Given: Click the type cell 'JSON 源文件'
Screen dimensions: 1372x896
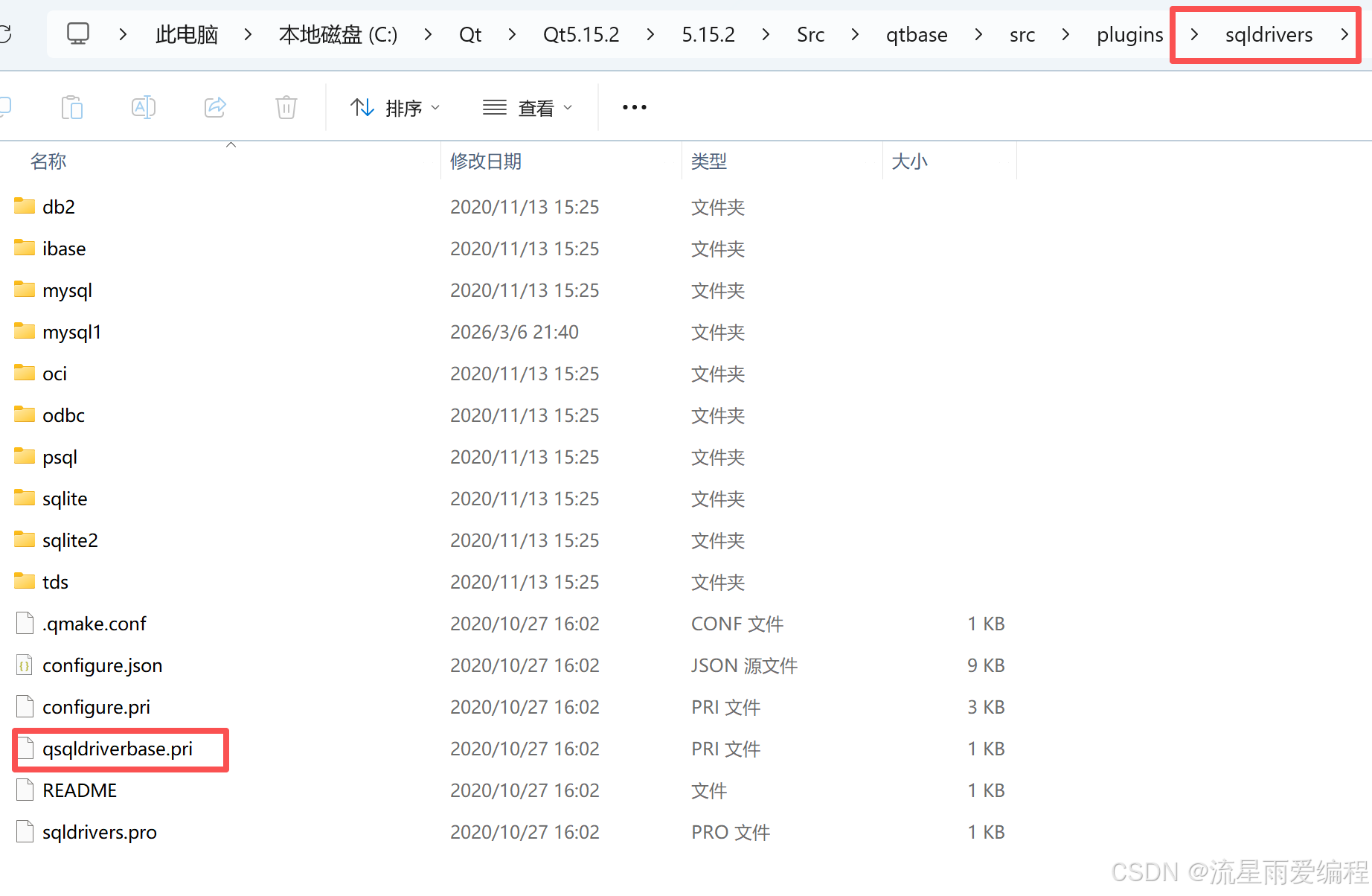Looking at the screenshot, I should coord(744,665).
